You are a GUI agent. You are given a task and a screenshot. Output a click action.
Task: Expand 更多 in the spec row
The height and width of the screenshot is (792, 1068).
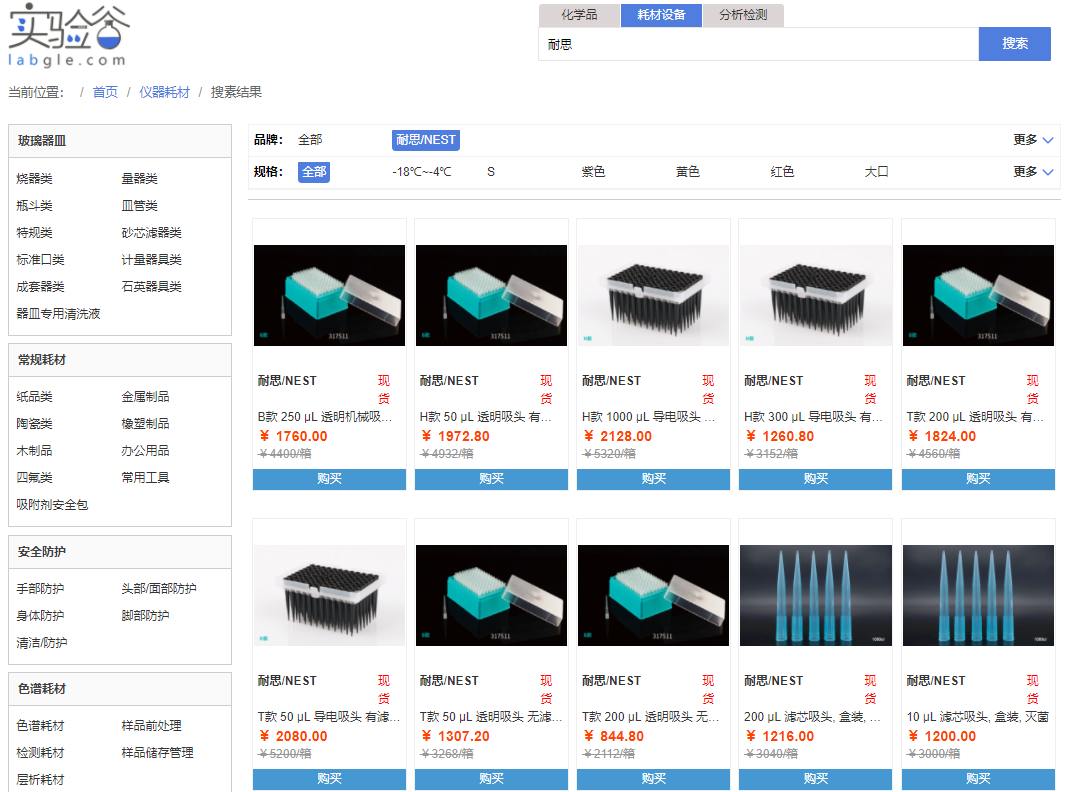coord(1033,172)
